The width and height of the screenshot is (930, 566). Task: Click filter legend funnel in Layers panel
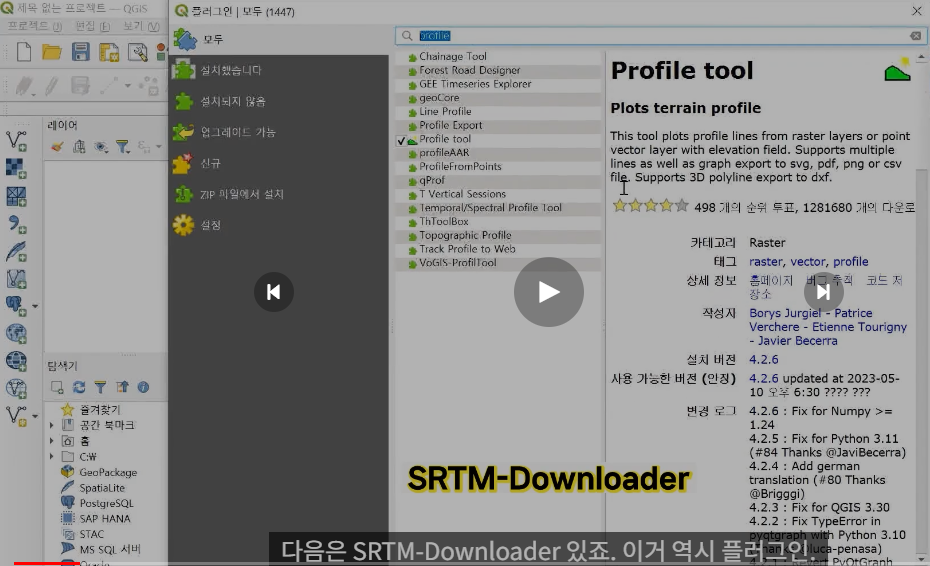(123, 147)
